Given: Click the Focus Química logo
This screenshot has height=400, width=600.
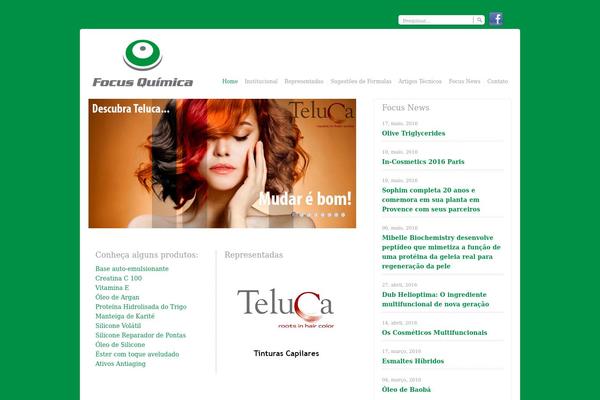Looking at the screenshot, I should (143, 64).
